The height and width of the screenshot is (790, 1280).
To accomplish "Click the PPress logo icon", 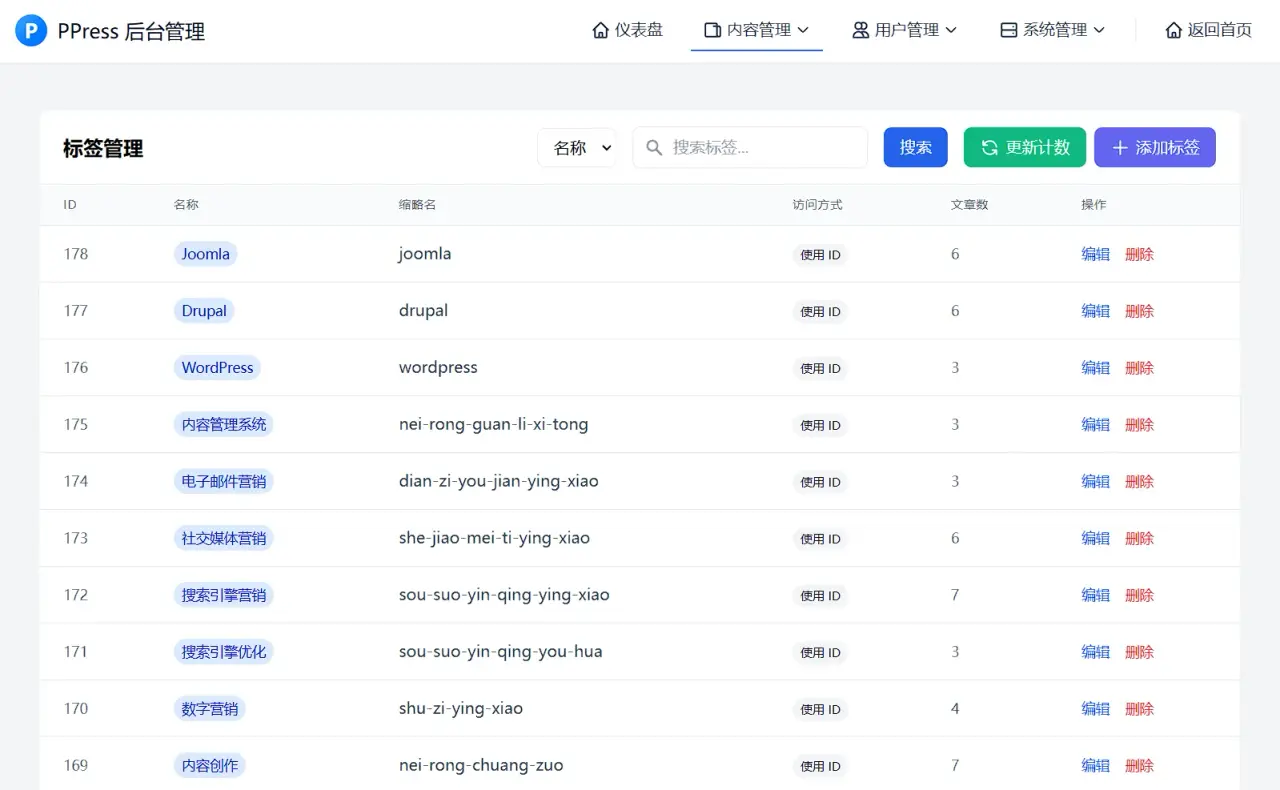I will [x=31, y=30].
